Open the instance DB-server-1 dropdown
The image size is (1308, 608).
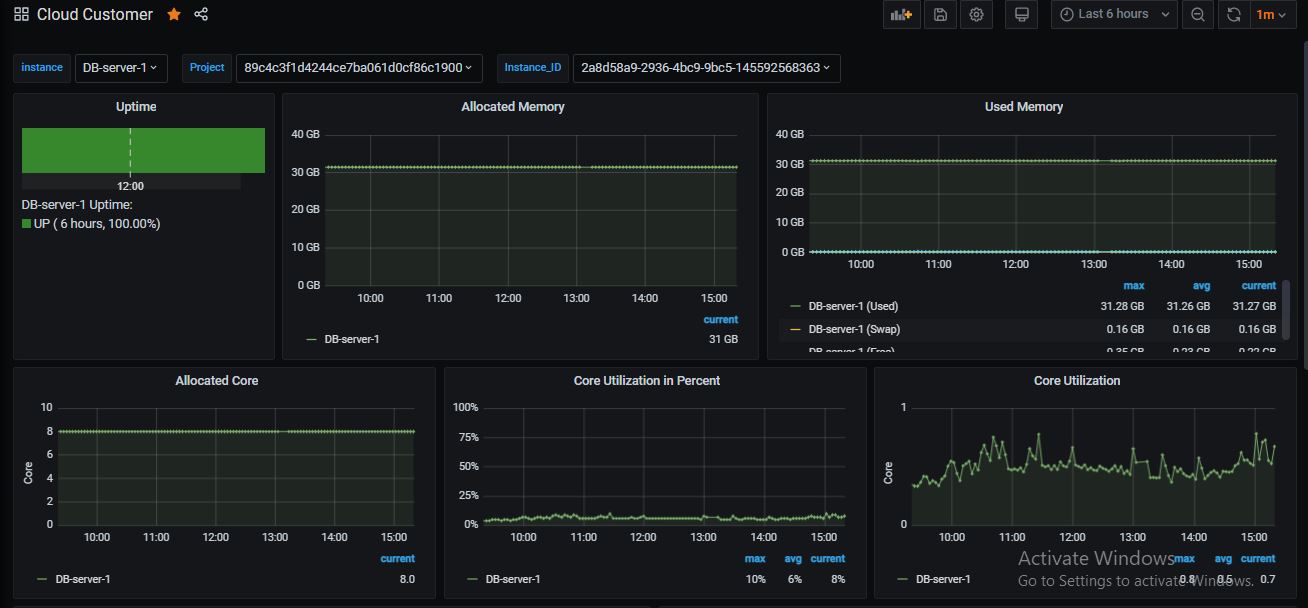121,68
